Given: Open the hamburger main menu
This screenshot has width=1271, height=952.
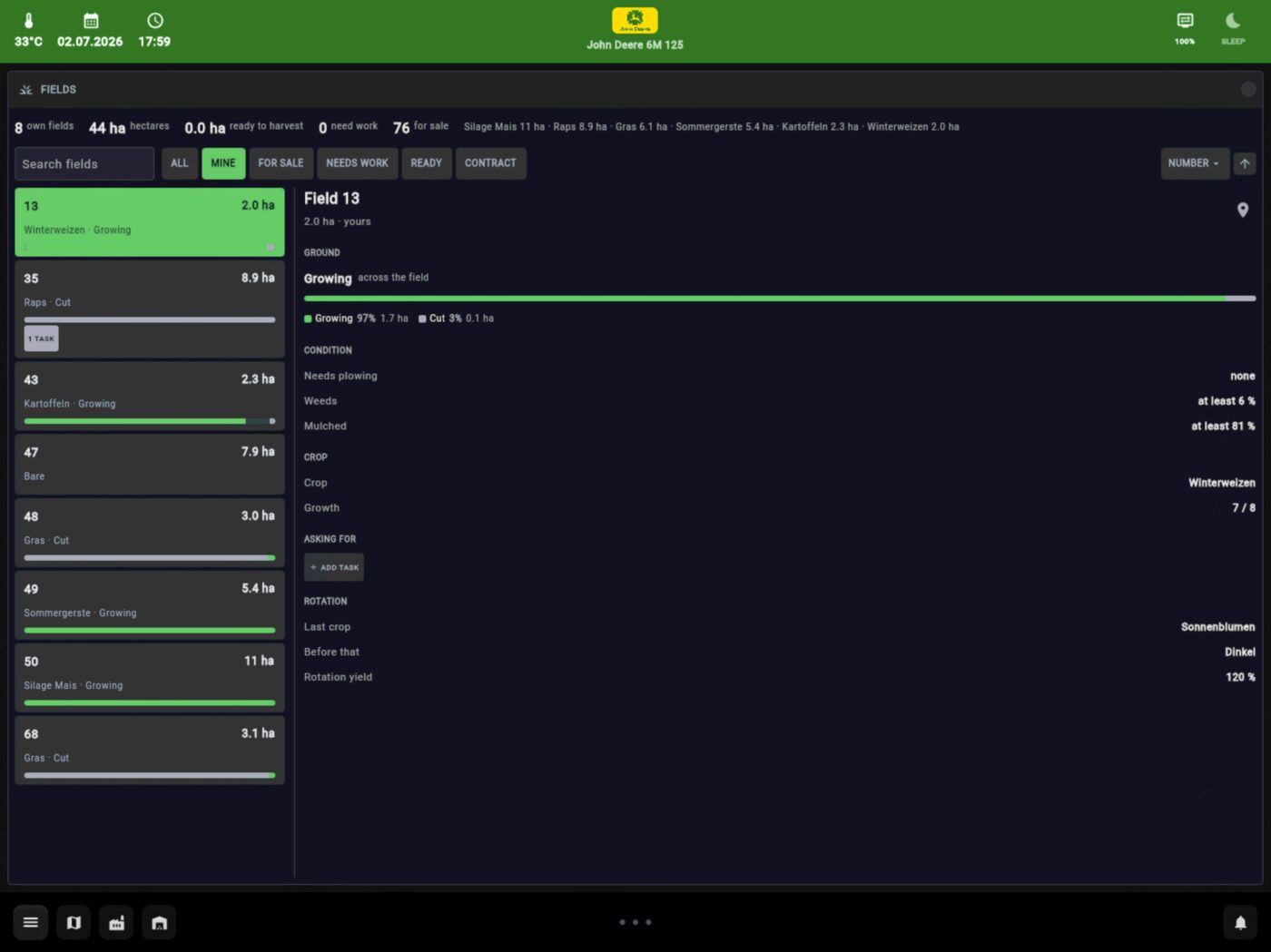Looking at the screenshot, I should [x=30, y=923].
